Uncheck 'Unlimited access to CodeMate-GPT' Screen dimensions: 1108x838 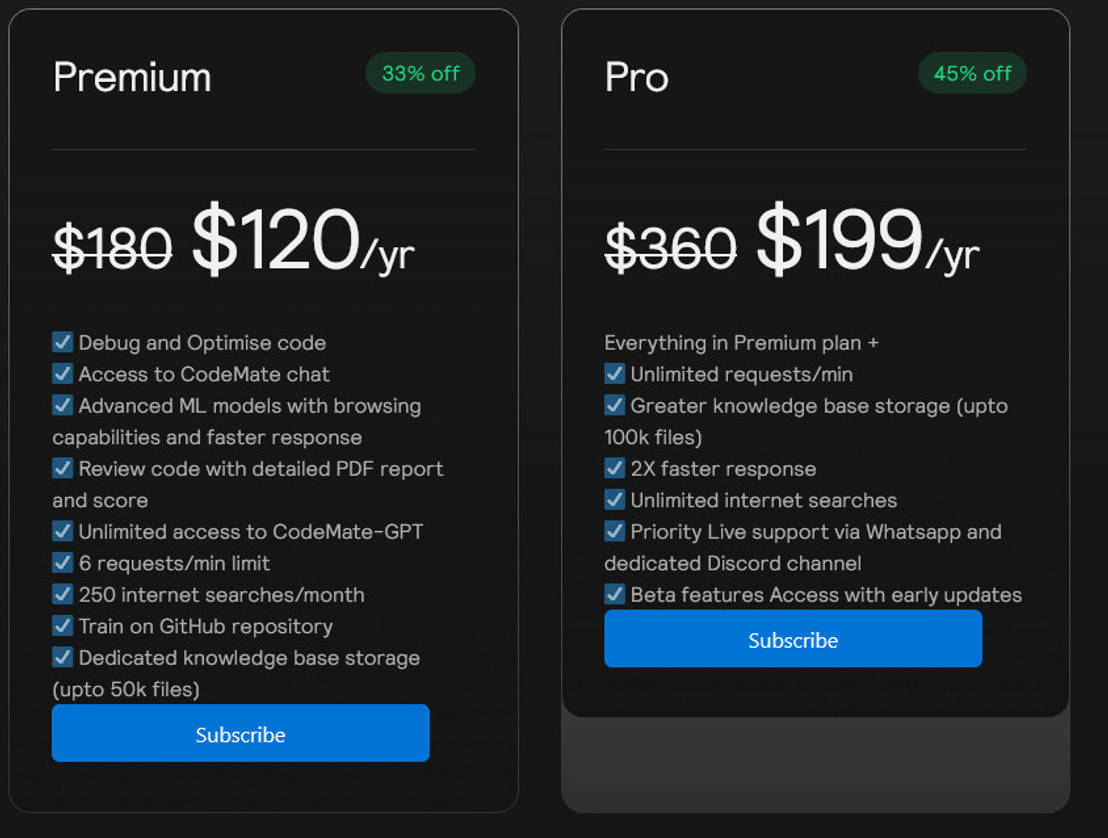pyautogui.click(x=62, y=531)
